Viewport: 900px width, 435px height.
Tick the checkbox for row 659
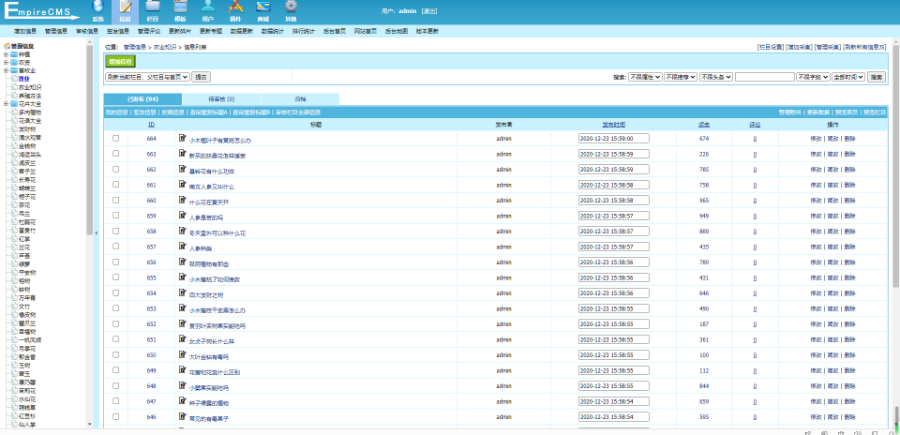(116, 216)
